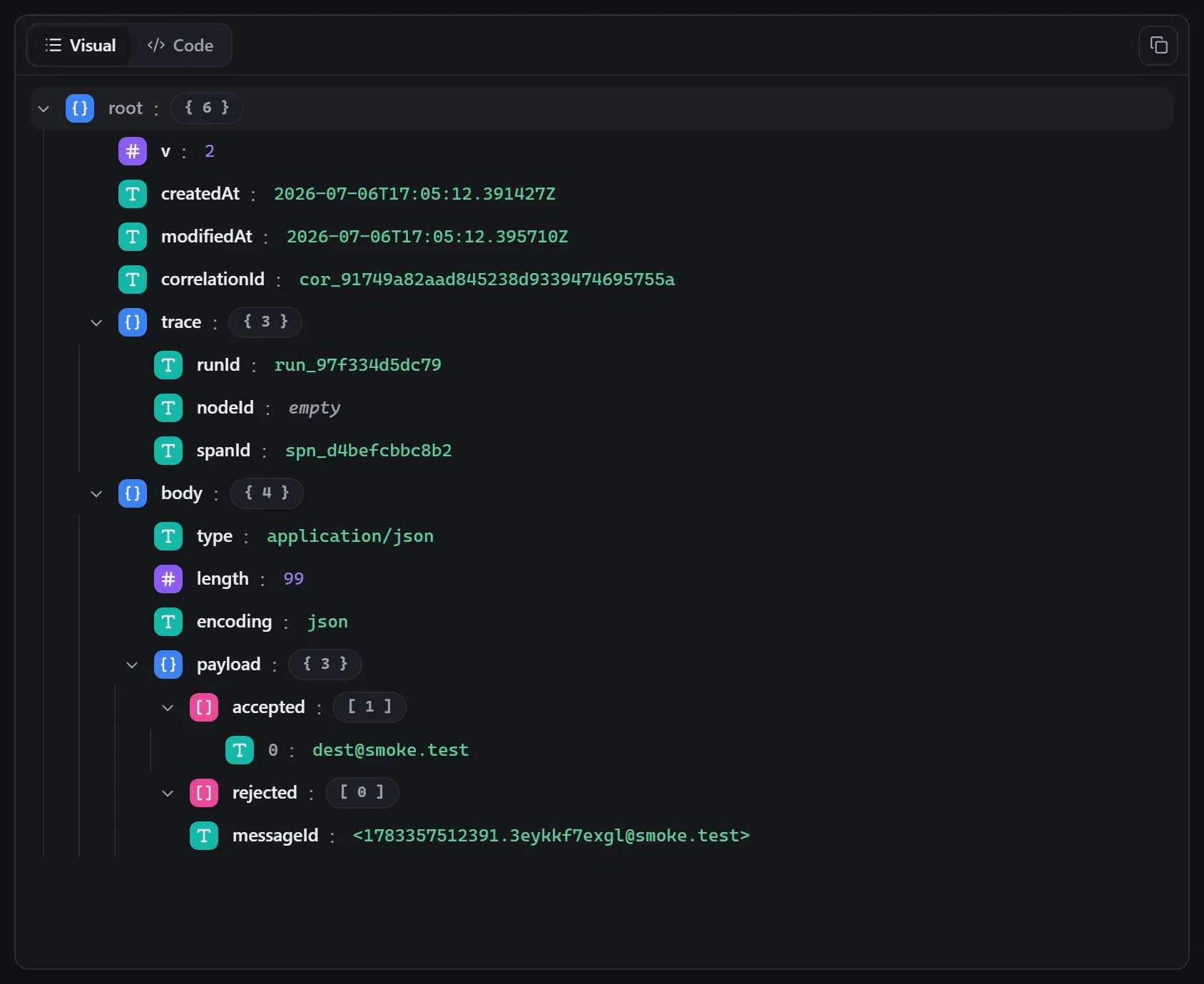Click the modifiedAt key label
Viewport: 1204px width, 984px height.
tap(207, 237)
